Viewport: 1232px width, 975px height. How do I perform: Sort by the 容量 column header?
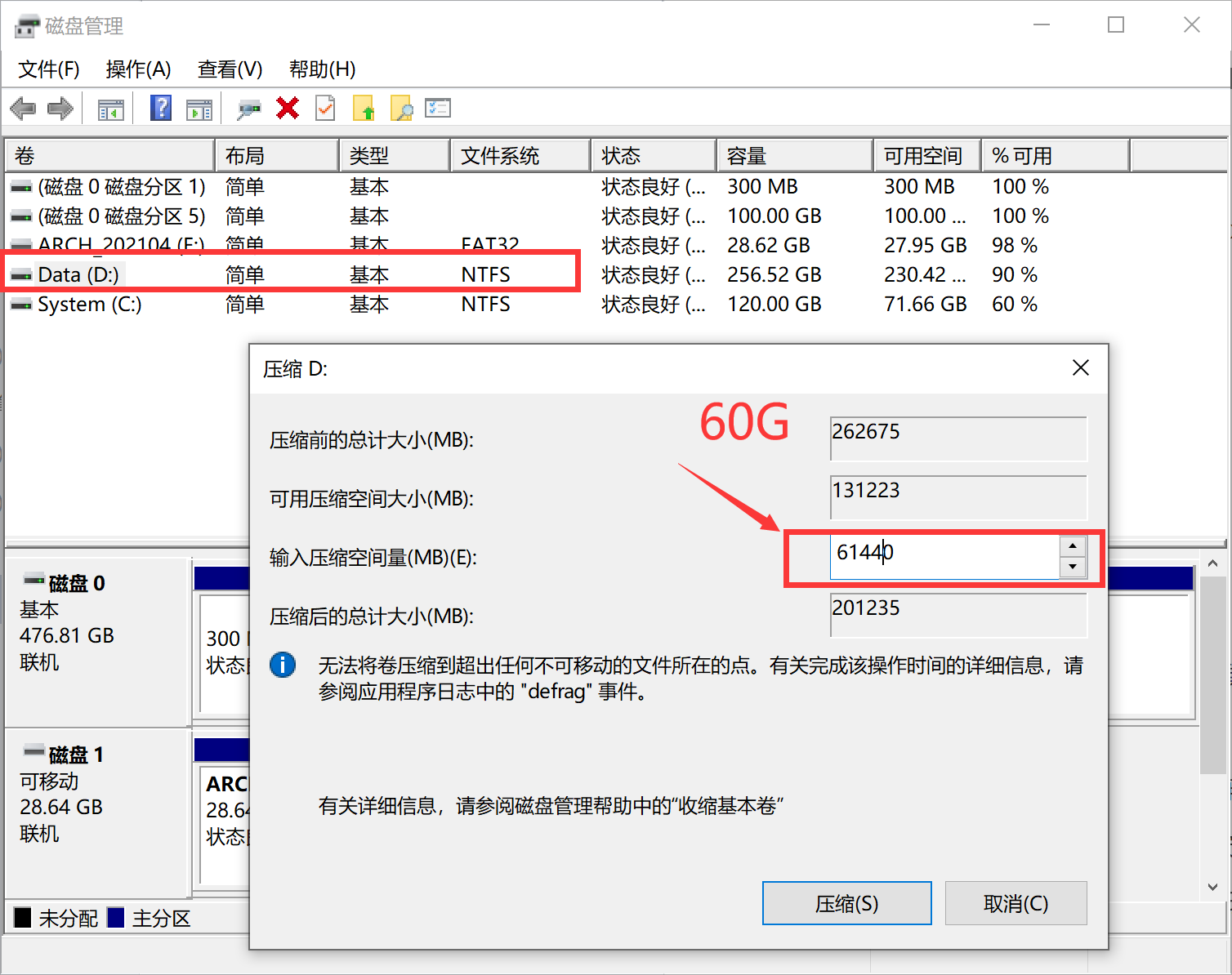pos(795,156)
